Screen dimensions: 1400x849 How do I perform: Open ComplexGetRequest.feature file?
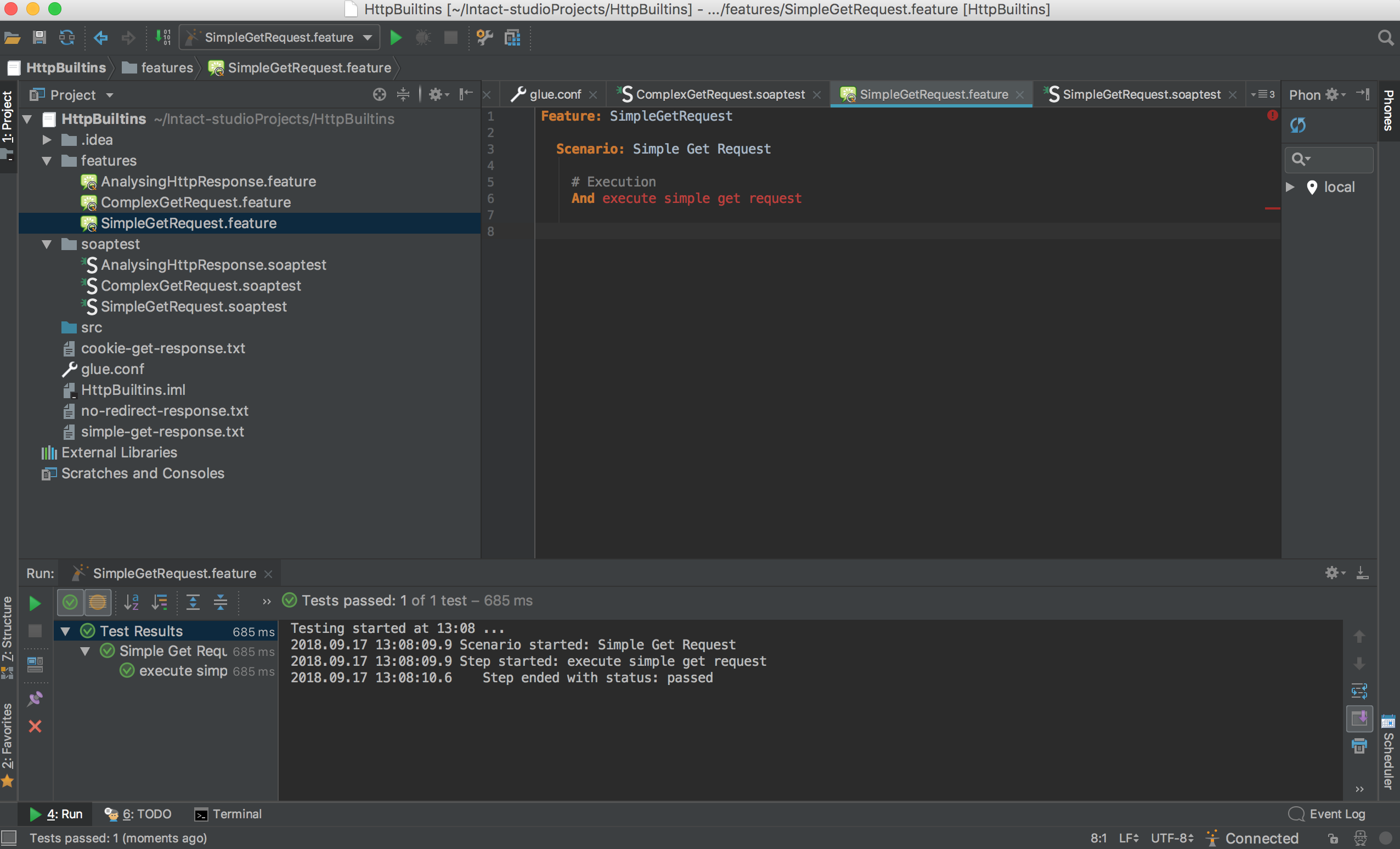pos(196,201)
